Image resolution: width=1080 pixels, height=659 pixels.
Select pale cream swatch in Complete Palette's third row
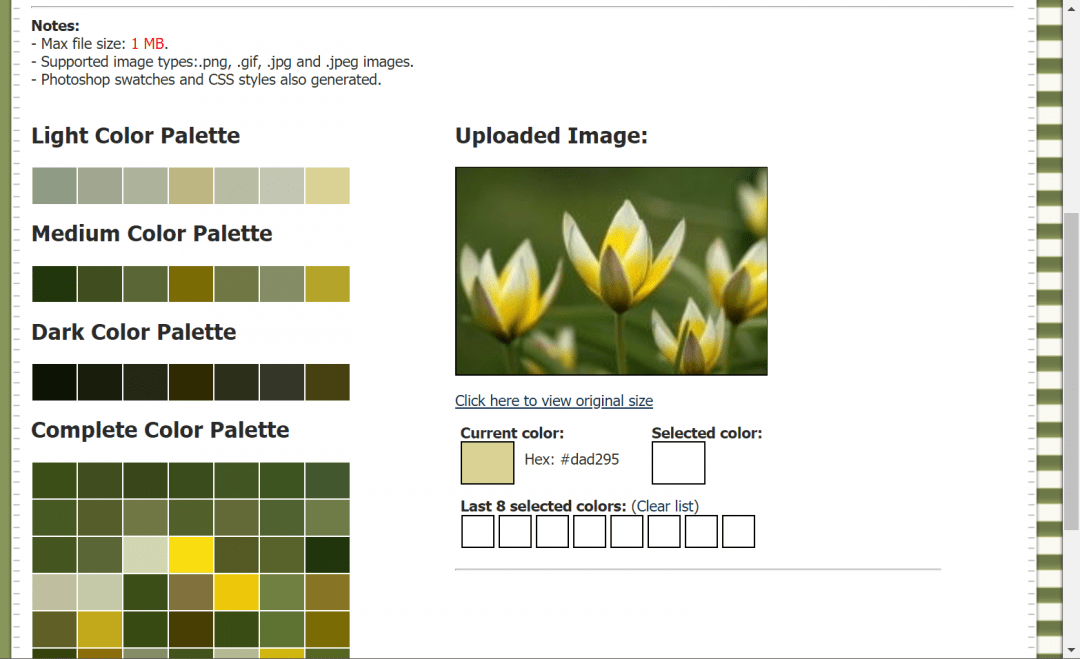tap(145, 554)
